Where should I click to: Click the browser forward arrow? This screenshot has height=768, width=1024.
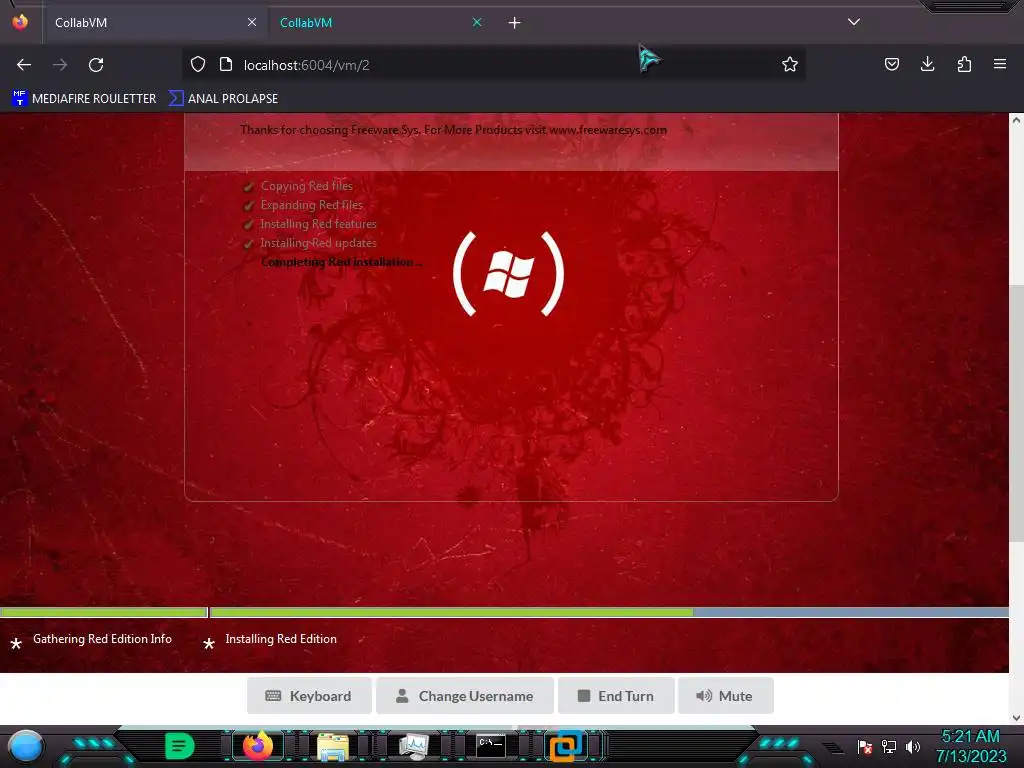(x=60, y=65)
